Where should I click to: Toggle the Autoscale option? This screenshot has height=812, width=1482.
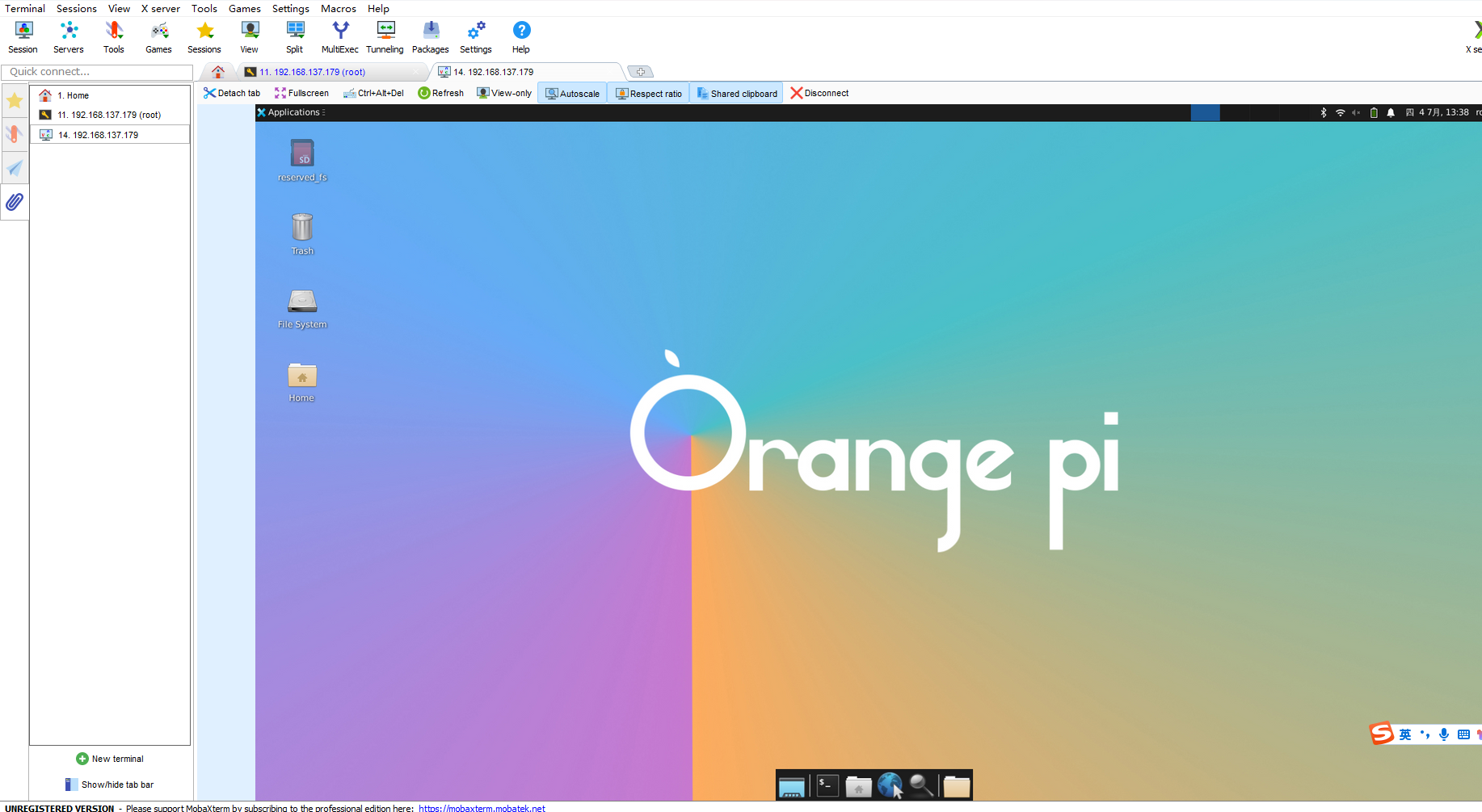[x=573, y=93]
